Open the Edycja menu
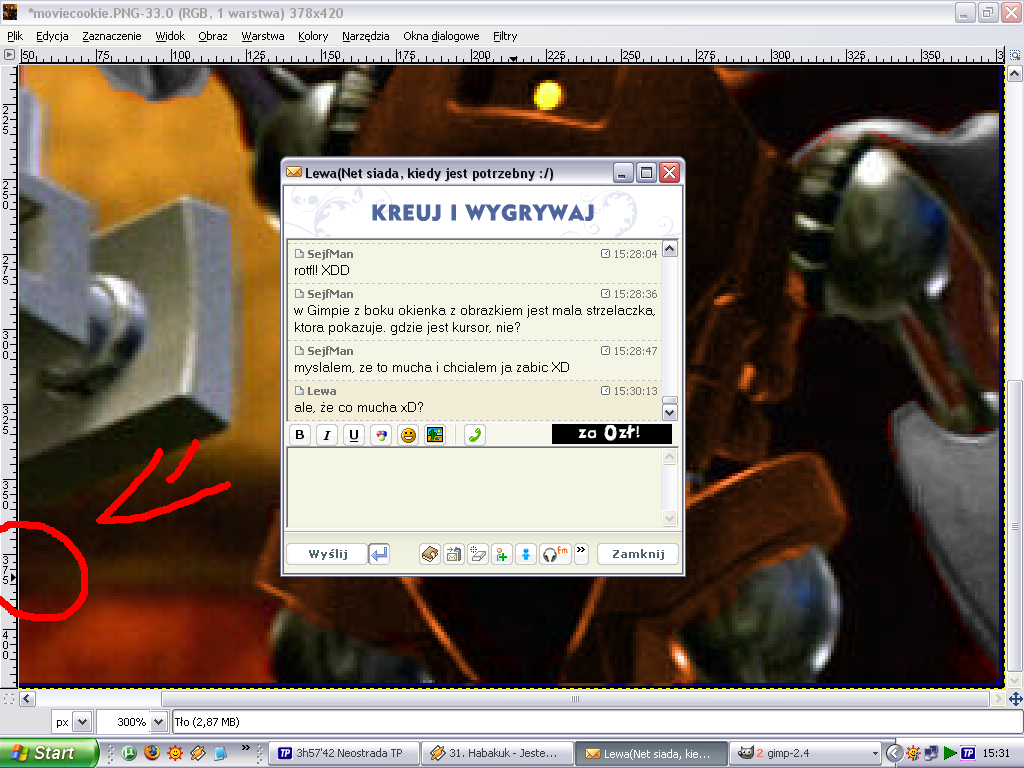Screen dimensions: 1024x768 pyautogui.click(x=52, y=36)
